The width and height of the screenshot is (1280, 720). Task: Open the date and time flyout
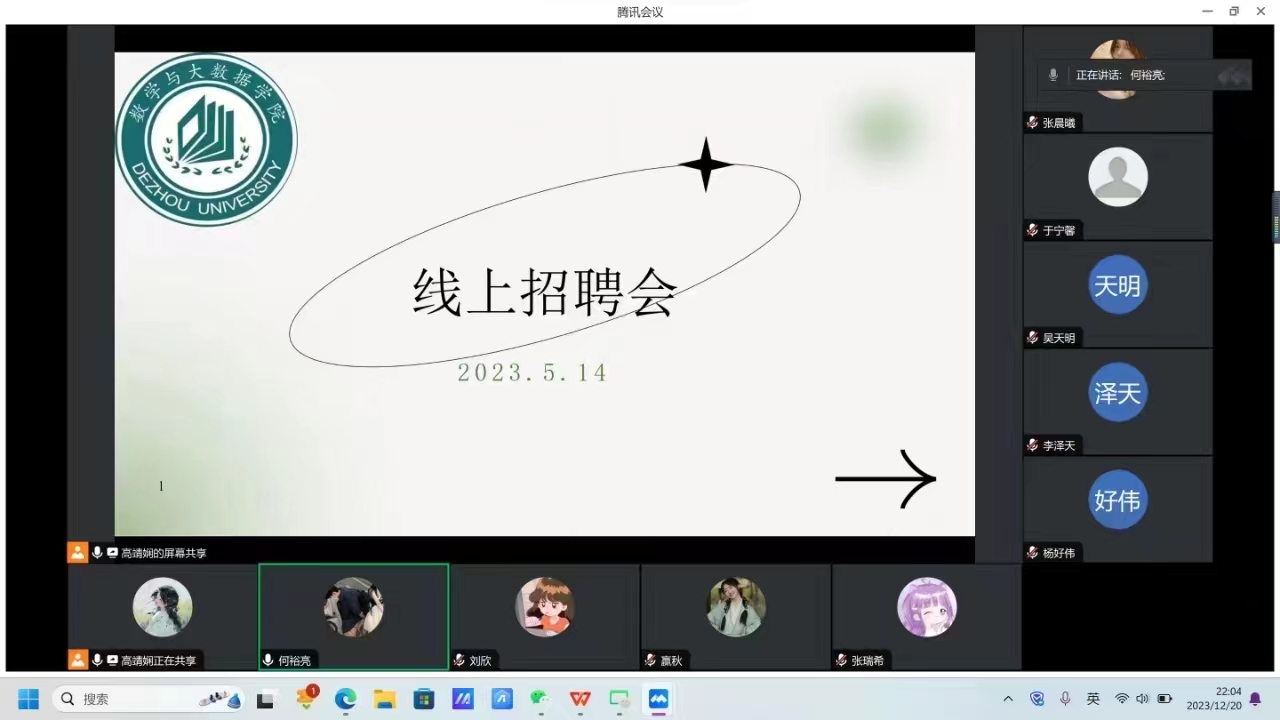tap(1214, 698)
